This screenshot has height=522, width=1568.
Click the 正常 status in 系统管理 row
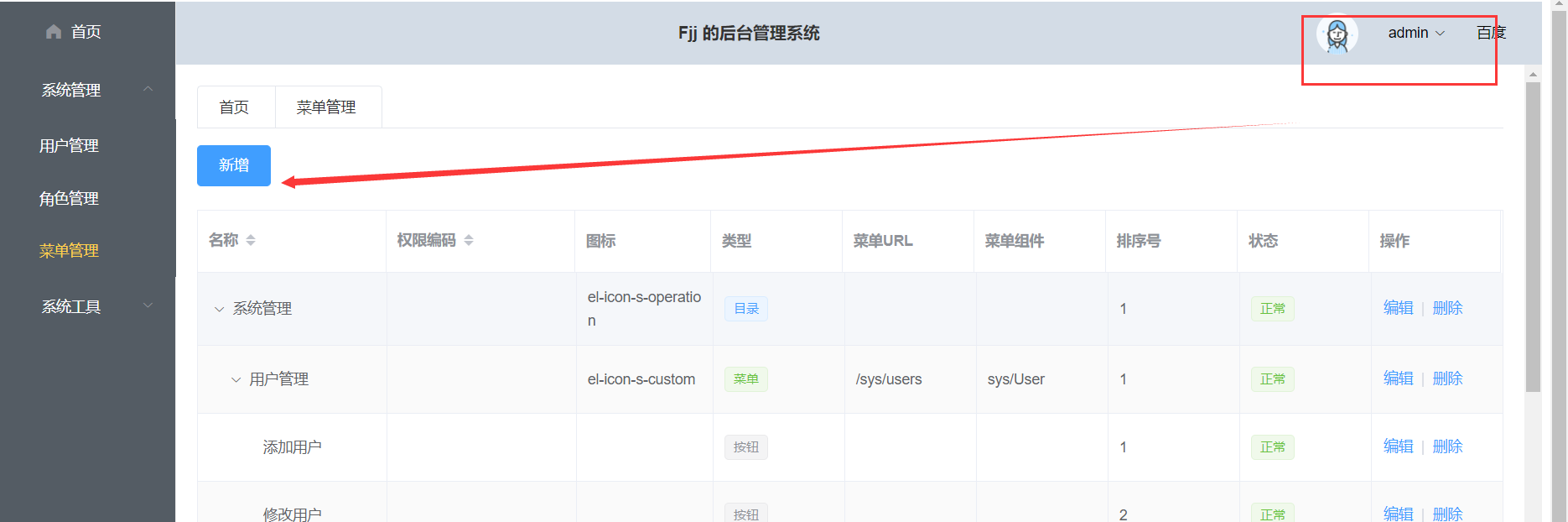tap(1272, 309)
